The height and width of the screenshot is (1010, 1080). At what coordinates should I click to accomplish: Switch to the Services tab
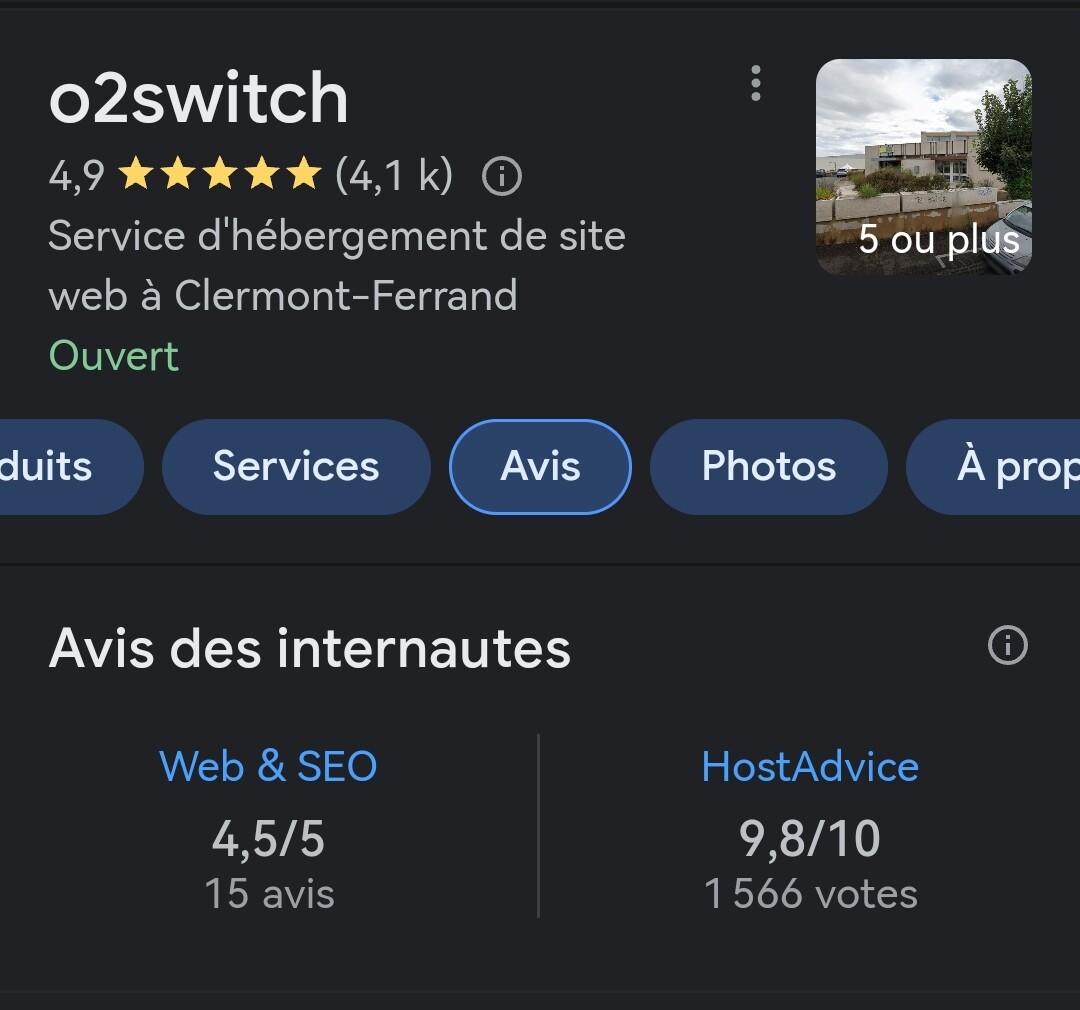coord(296,466)
